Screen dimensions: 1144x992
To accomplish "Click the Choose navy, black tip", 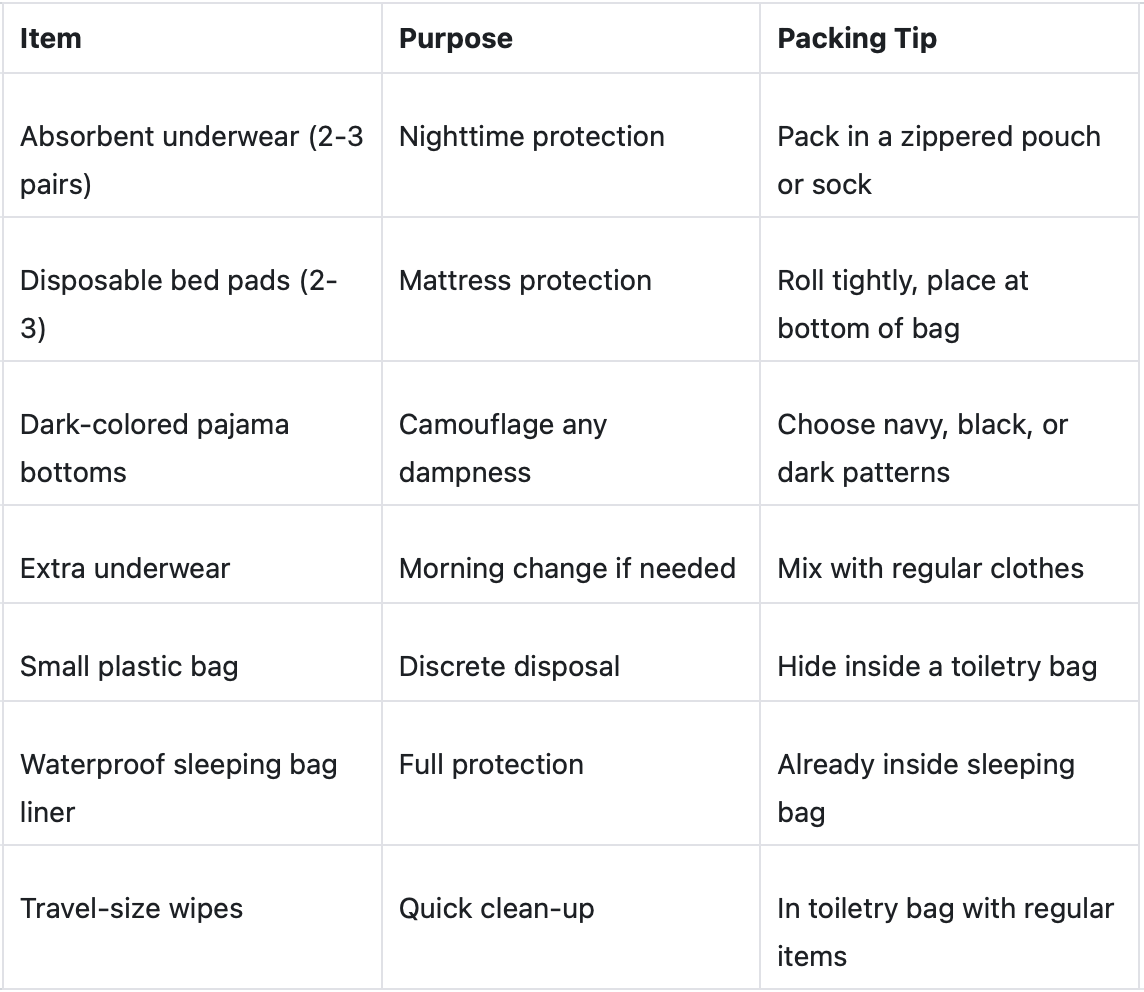I will (922, 447).
